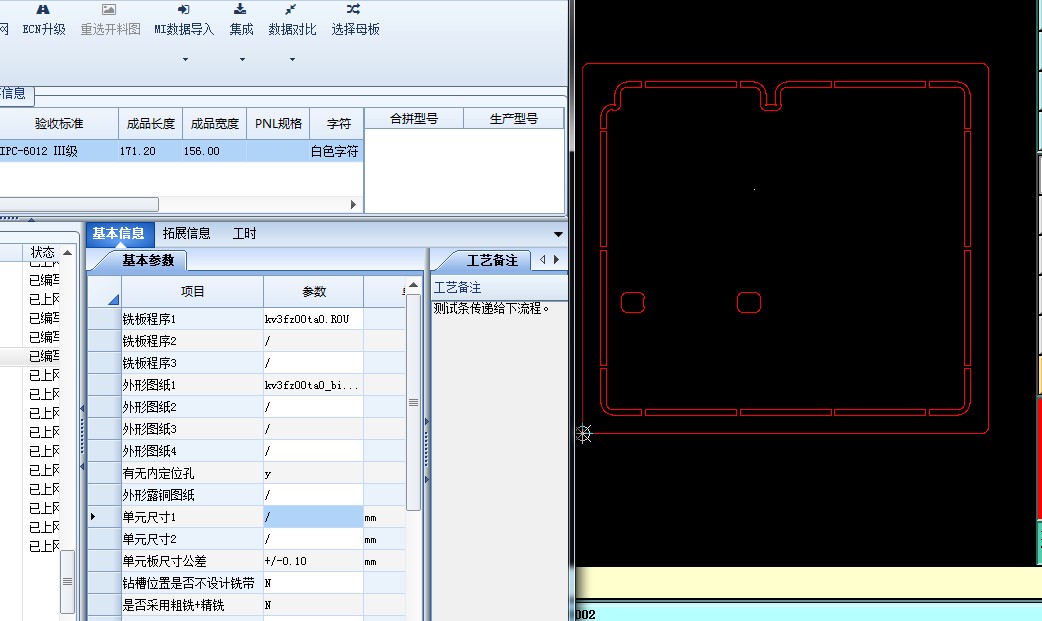1042x621 pixels.
Task: Click the 字符 column header
Action: [x=338, y=124]
